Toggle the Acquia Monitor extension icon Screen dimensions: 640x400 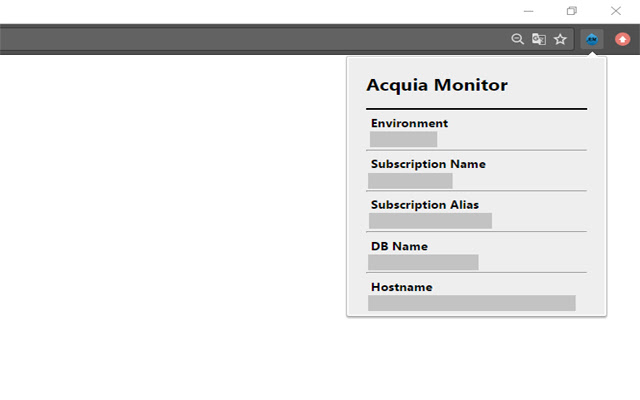pos(592,39)
